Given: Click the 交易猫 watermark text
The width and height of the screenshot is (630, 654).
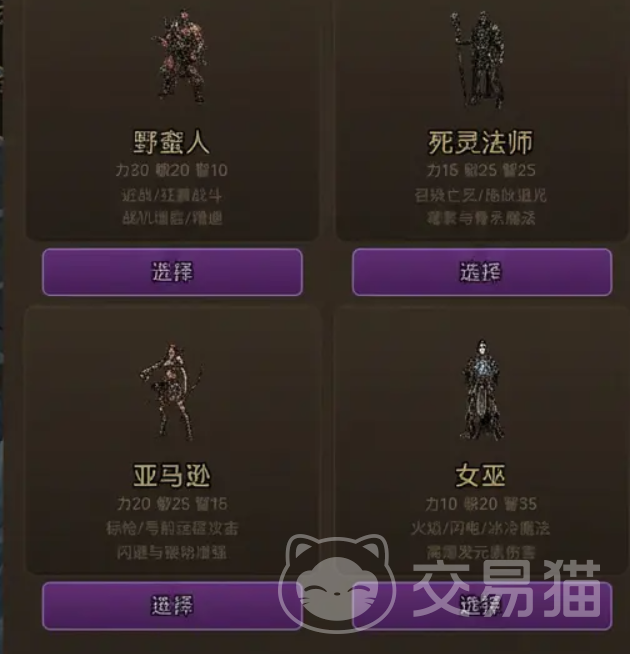Looking at the screenshot, I should [x=507, y=589].
